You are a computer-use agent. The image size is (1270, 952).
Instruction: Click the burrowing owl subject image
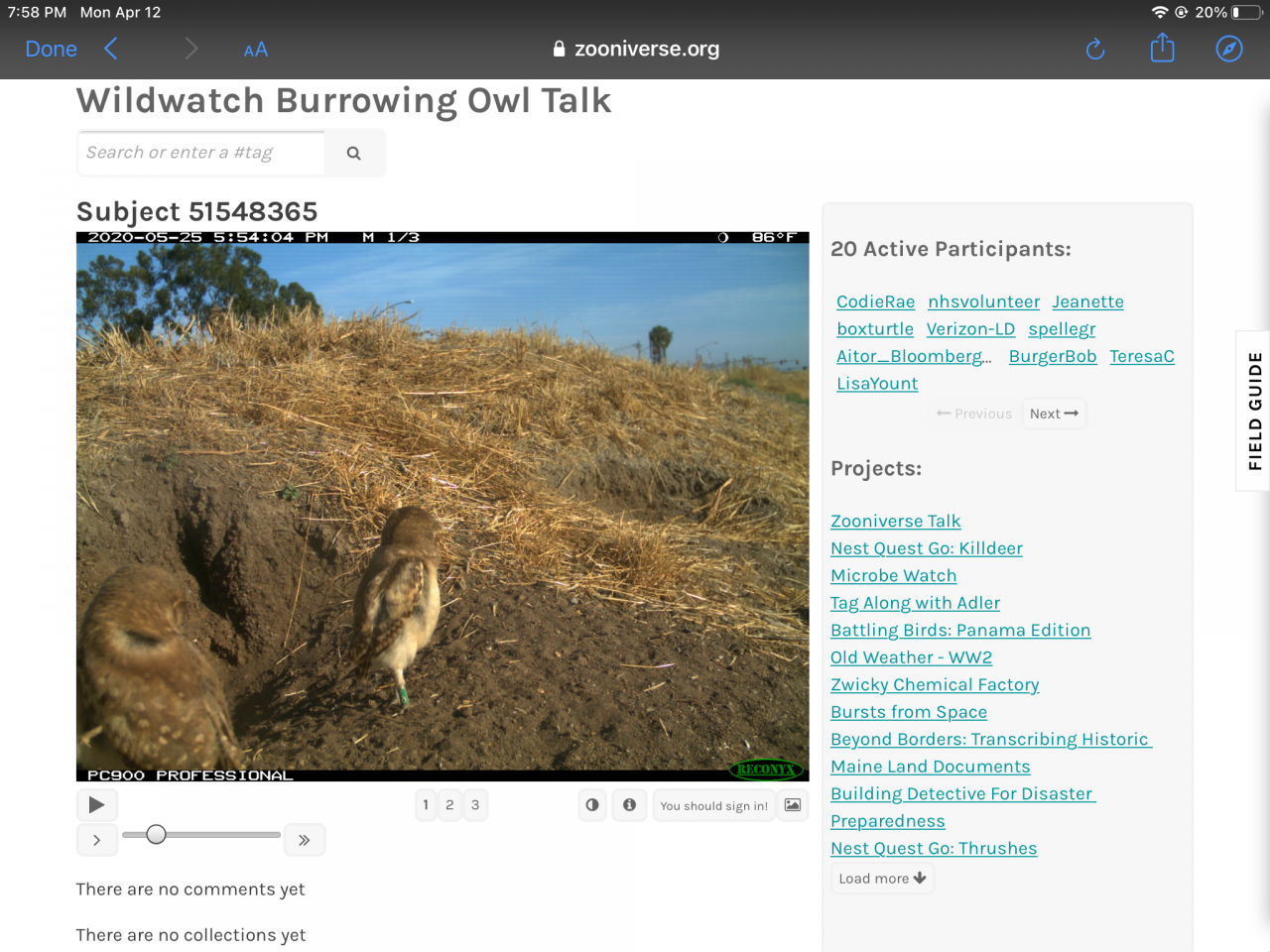tap(443, 507)
